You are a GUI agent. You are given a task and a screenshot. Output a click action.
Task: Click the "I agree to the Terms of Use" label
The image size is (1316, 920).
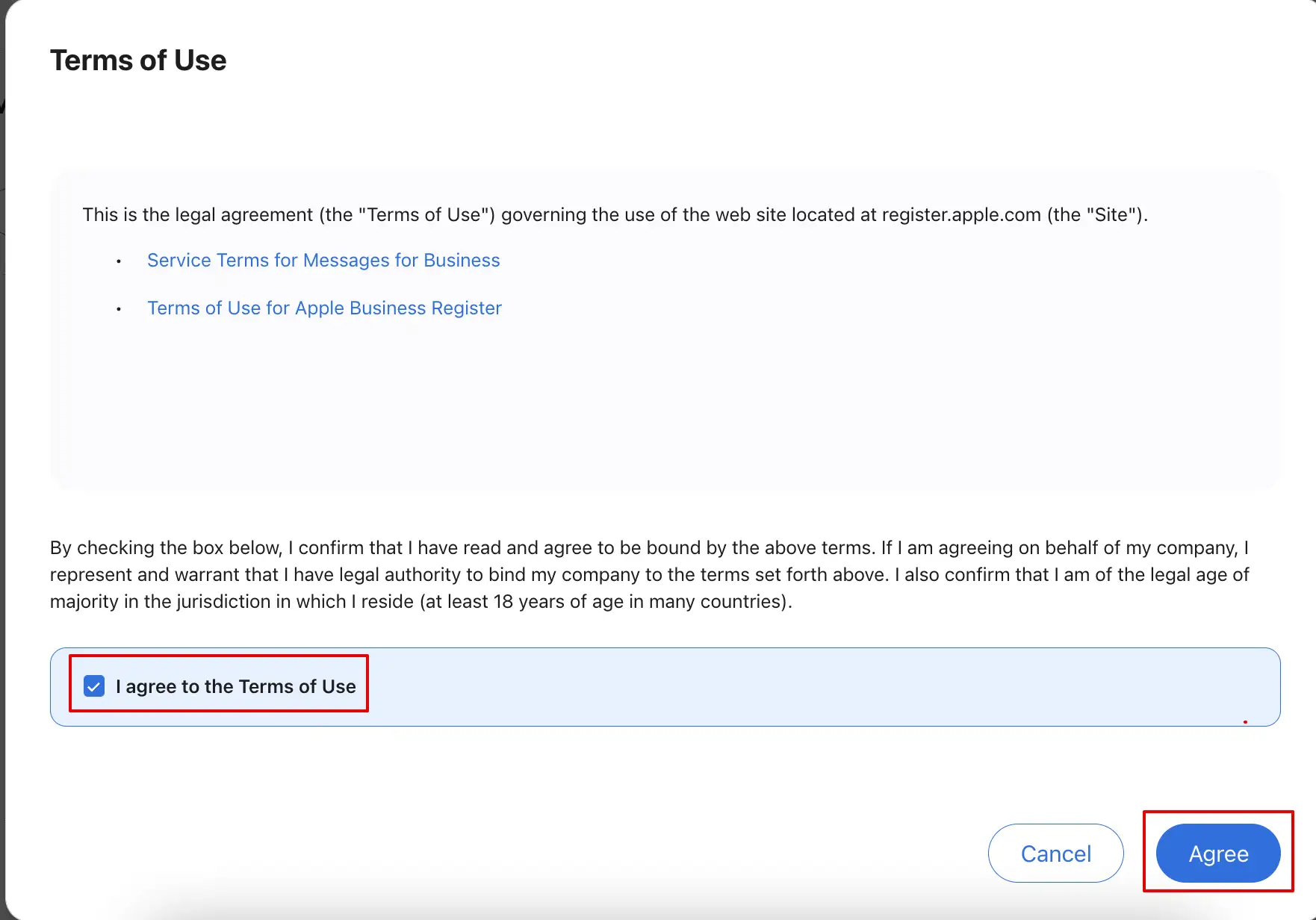click(x=235, y=686)
